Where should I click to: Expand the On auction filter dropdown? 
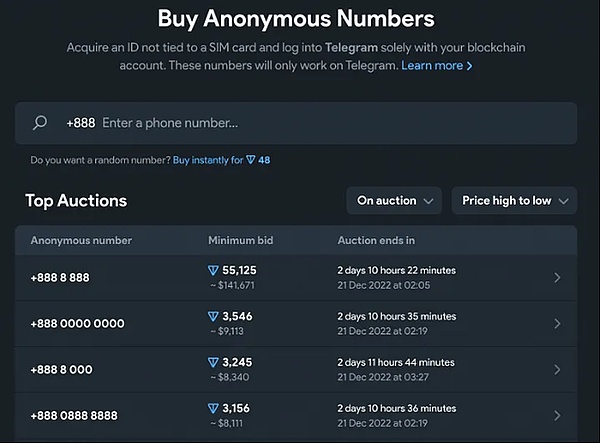(x=394, y=201)
